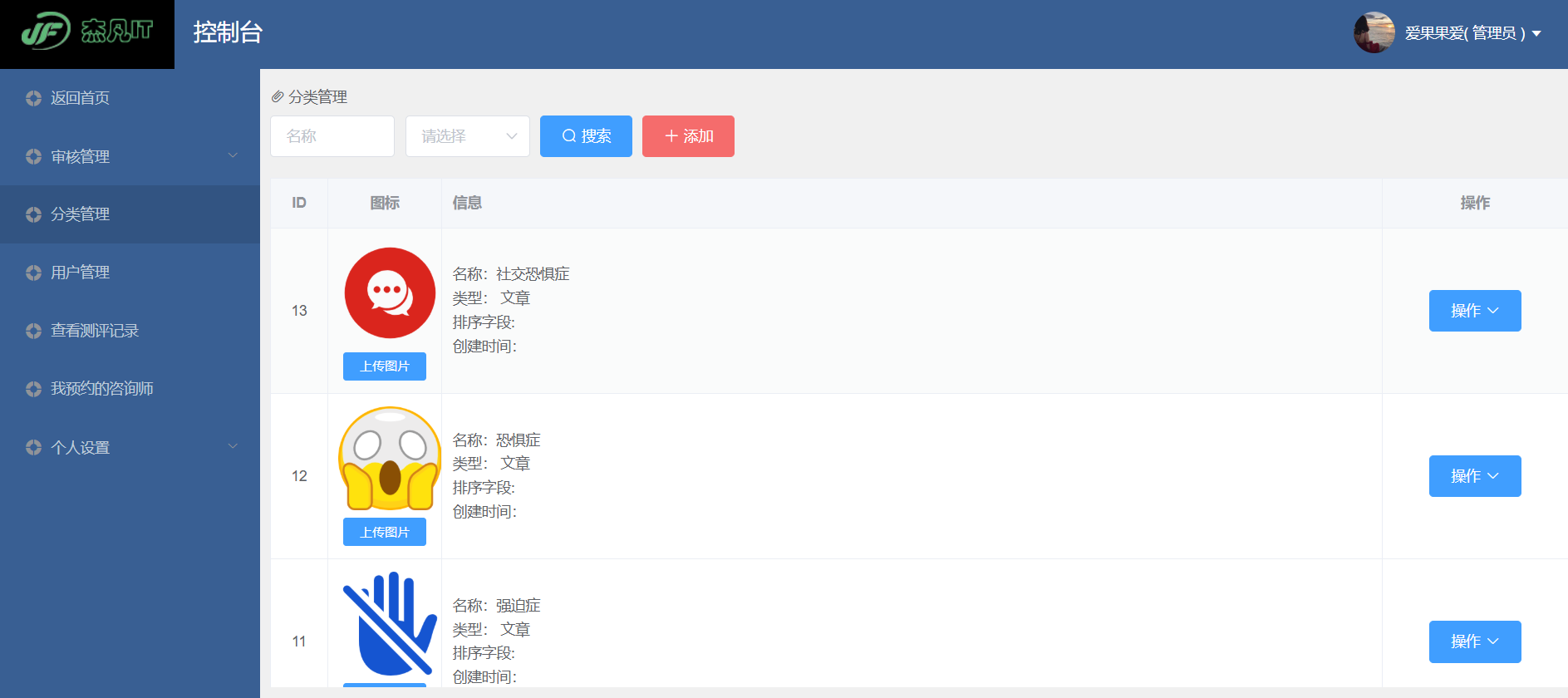Expand 个人设置 submenu chevron
Image resolution: width=1568 pixels, height=698 pixels.
[x=233, y=446]
